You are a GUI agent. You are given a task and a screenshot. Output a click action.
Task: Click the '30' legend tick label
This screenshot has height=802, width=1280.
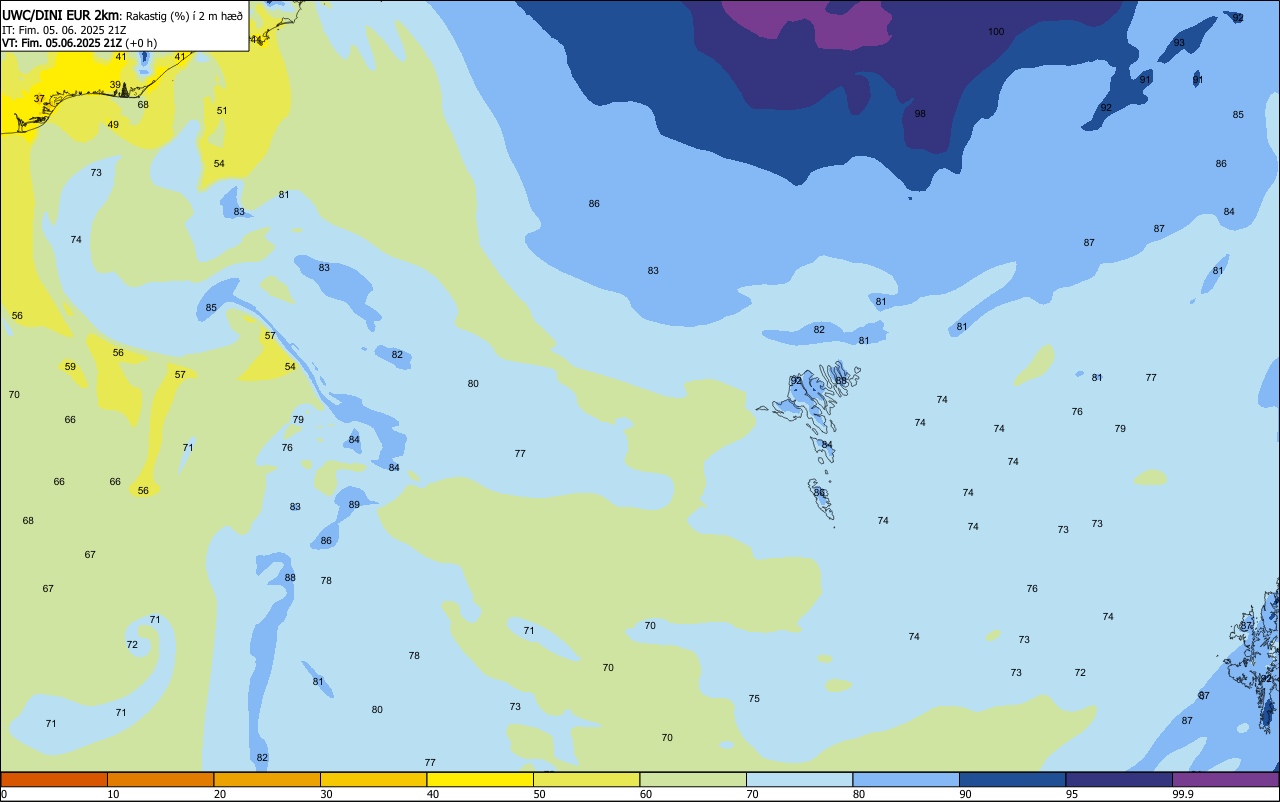click(x=326, y=794)
